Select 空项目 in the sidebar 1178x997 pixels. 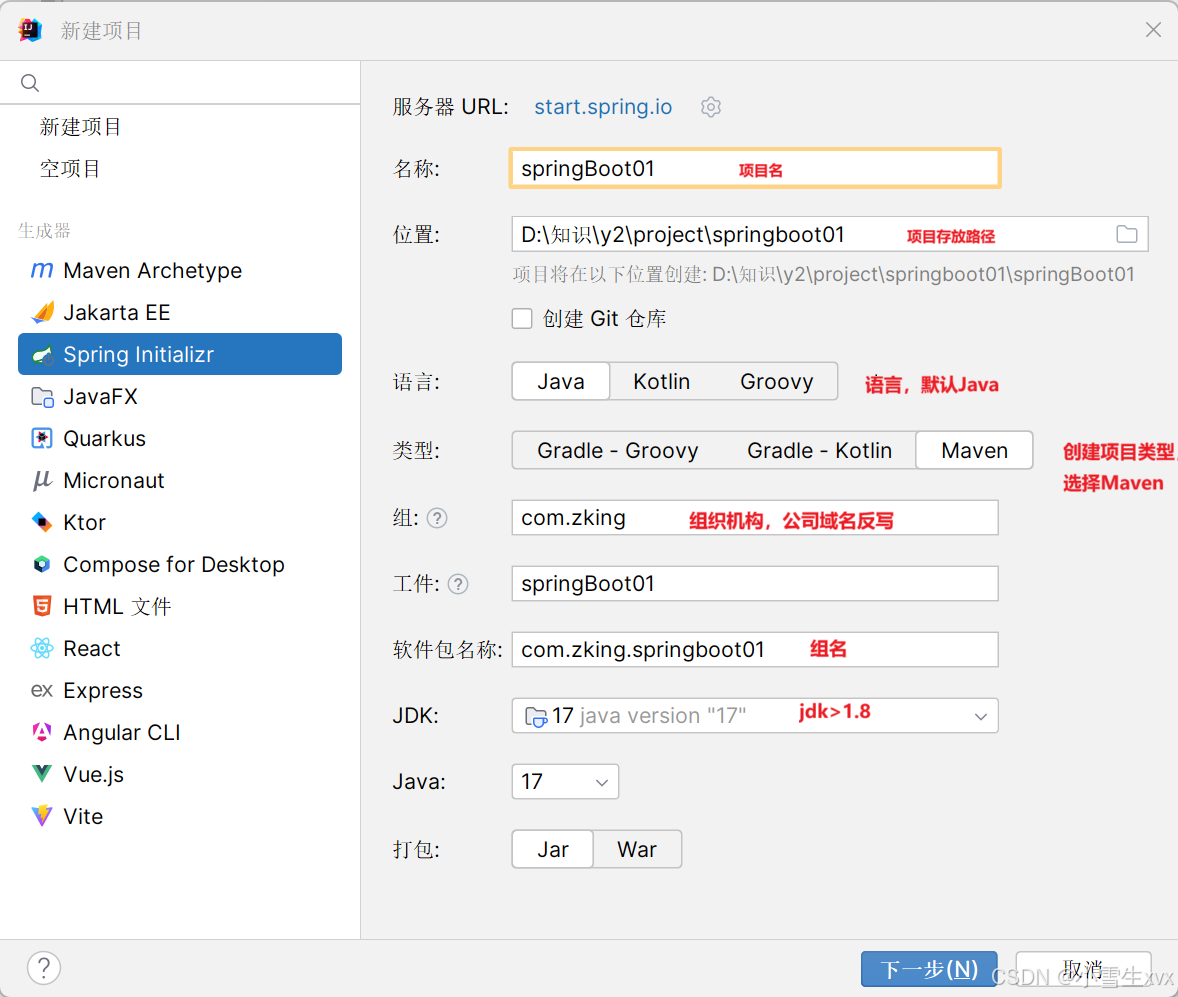[x=180, y=168]
